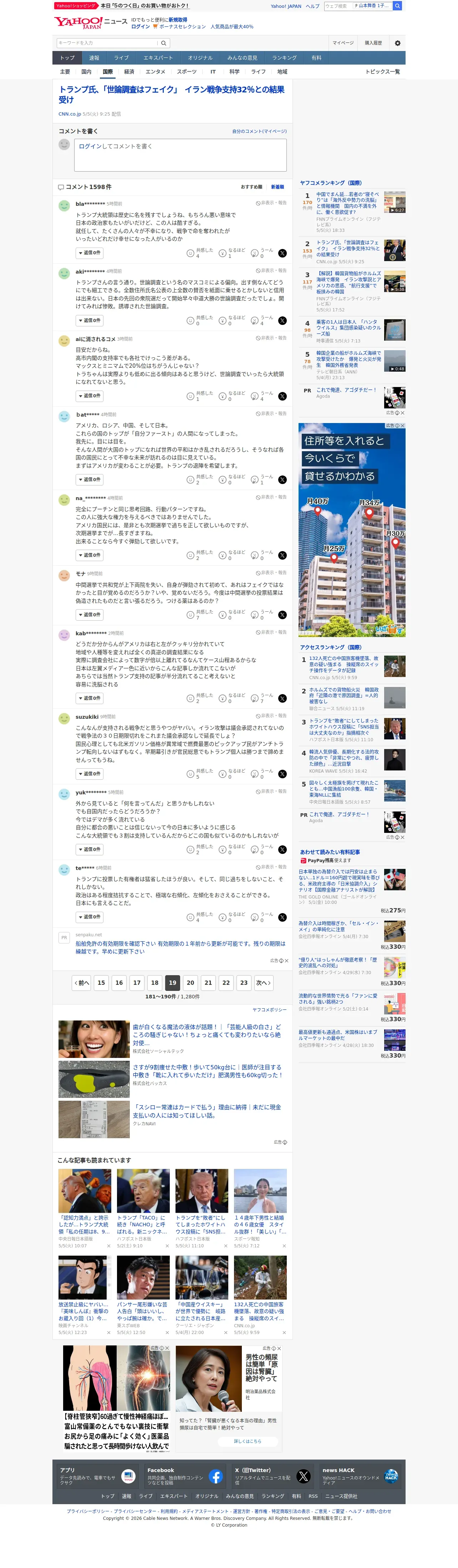458x1568 pixels.
Task: Click the login-to-comment text box
Action: [x=180, y=155]
